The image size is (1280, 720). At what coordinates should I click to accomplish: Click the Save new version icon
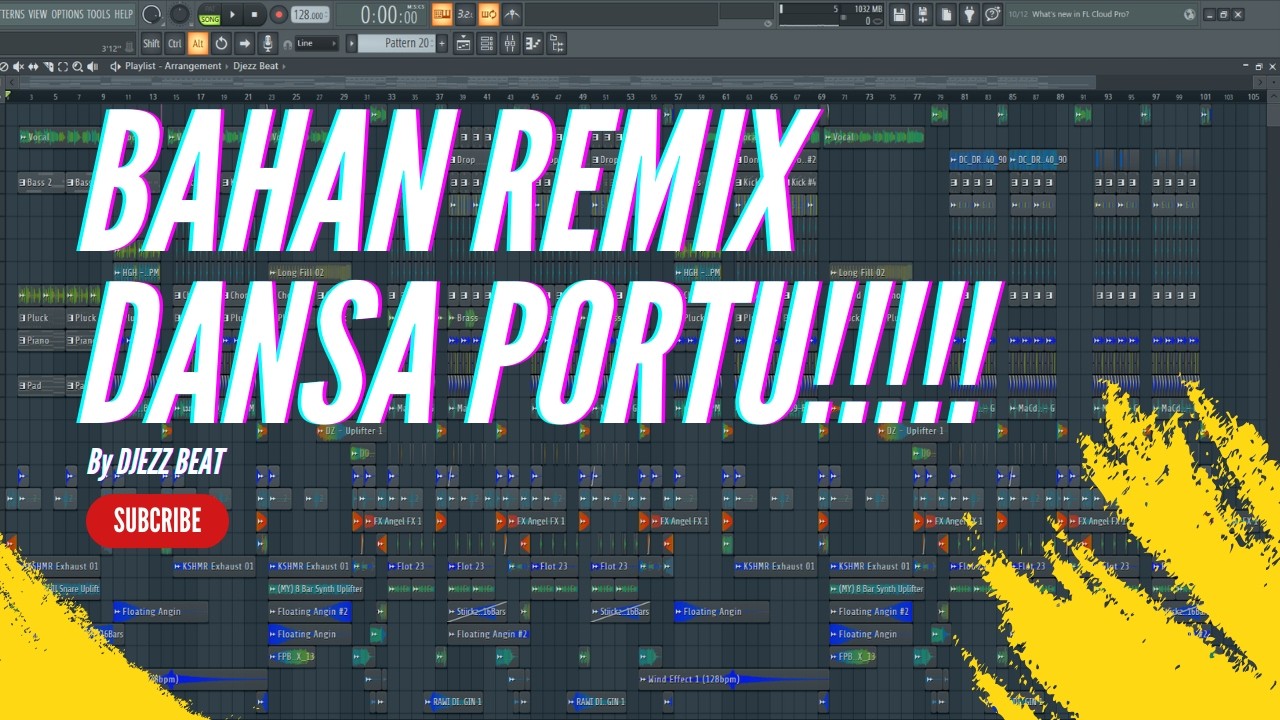pyautogui.click(x=923, y=14)
